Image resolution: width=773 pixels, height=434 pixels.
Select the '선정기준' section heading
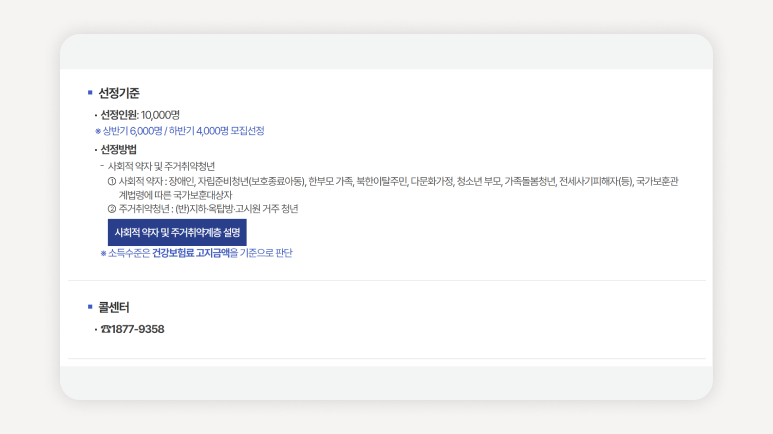119,93
